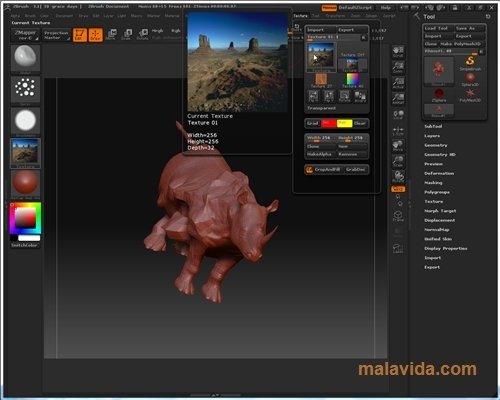
Task: Toggle Rotate mode on top shelf
Action: pos(142,35)
